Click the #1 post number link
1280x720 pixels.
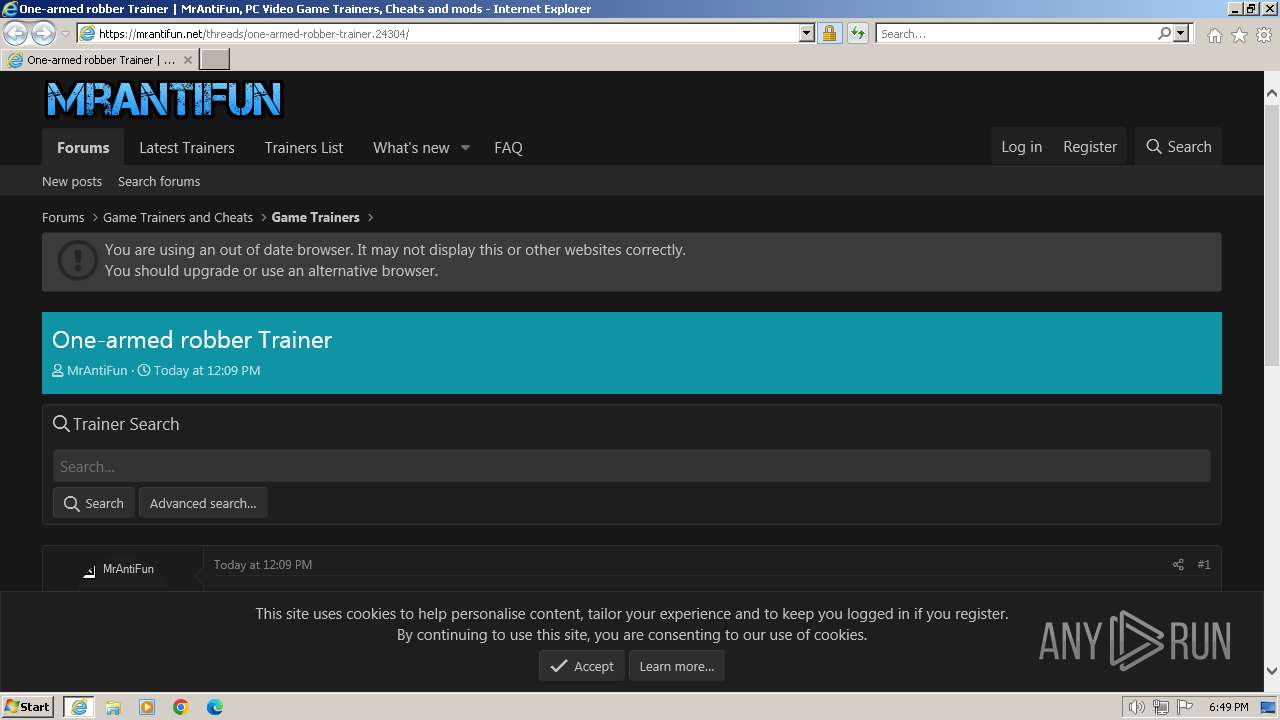point(1204,565)
